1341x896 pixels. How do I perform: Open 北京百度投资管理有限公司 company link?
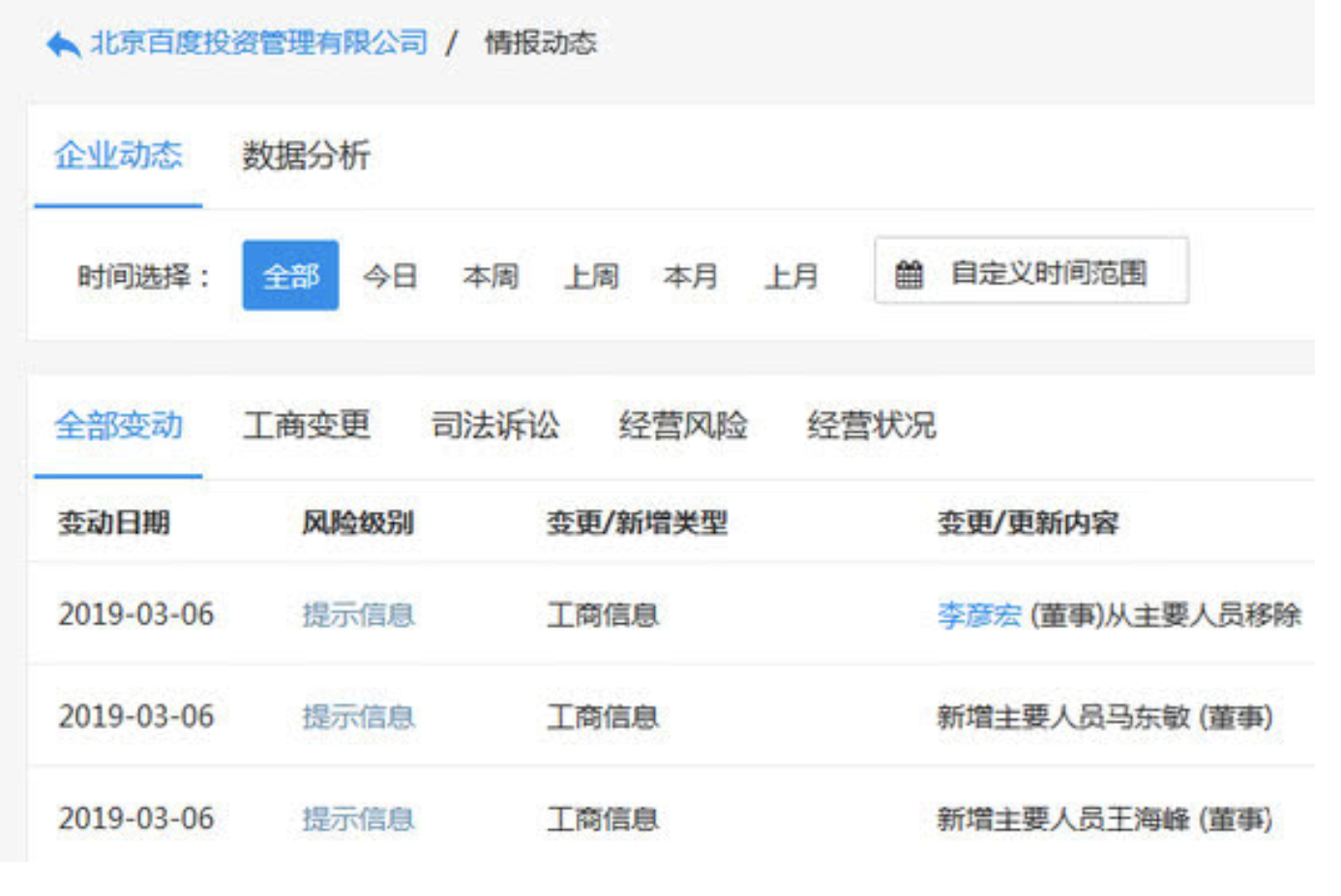pyautogui.click(x=258, y=43)
